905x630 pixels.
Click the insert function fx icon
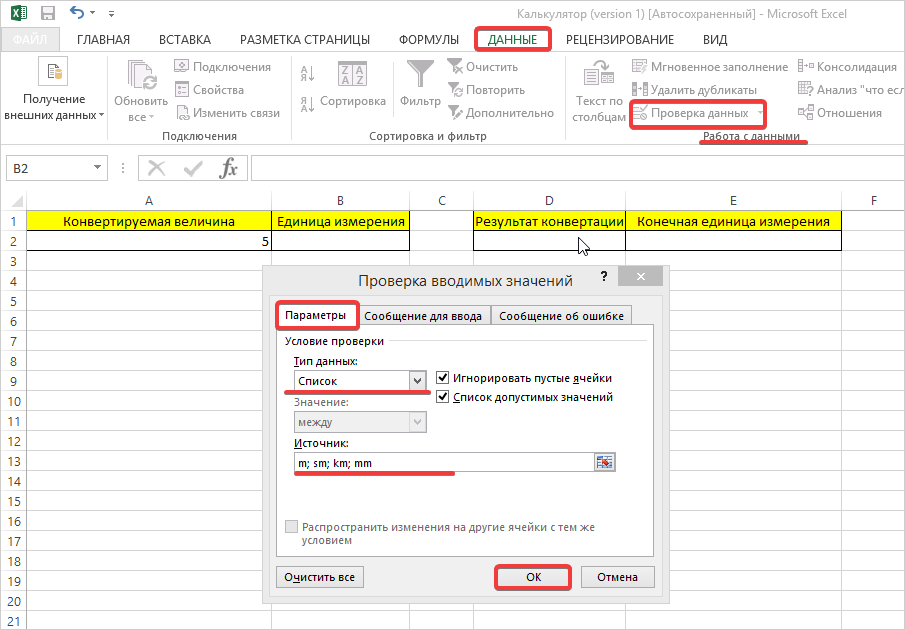(x=229, y=168)
